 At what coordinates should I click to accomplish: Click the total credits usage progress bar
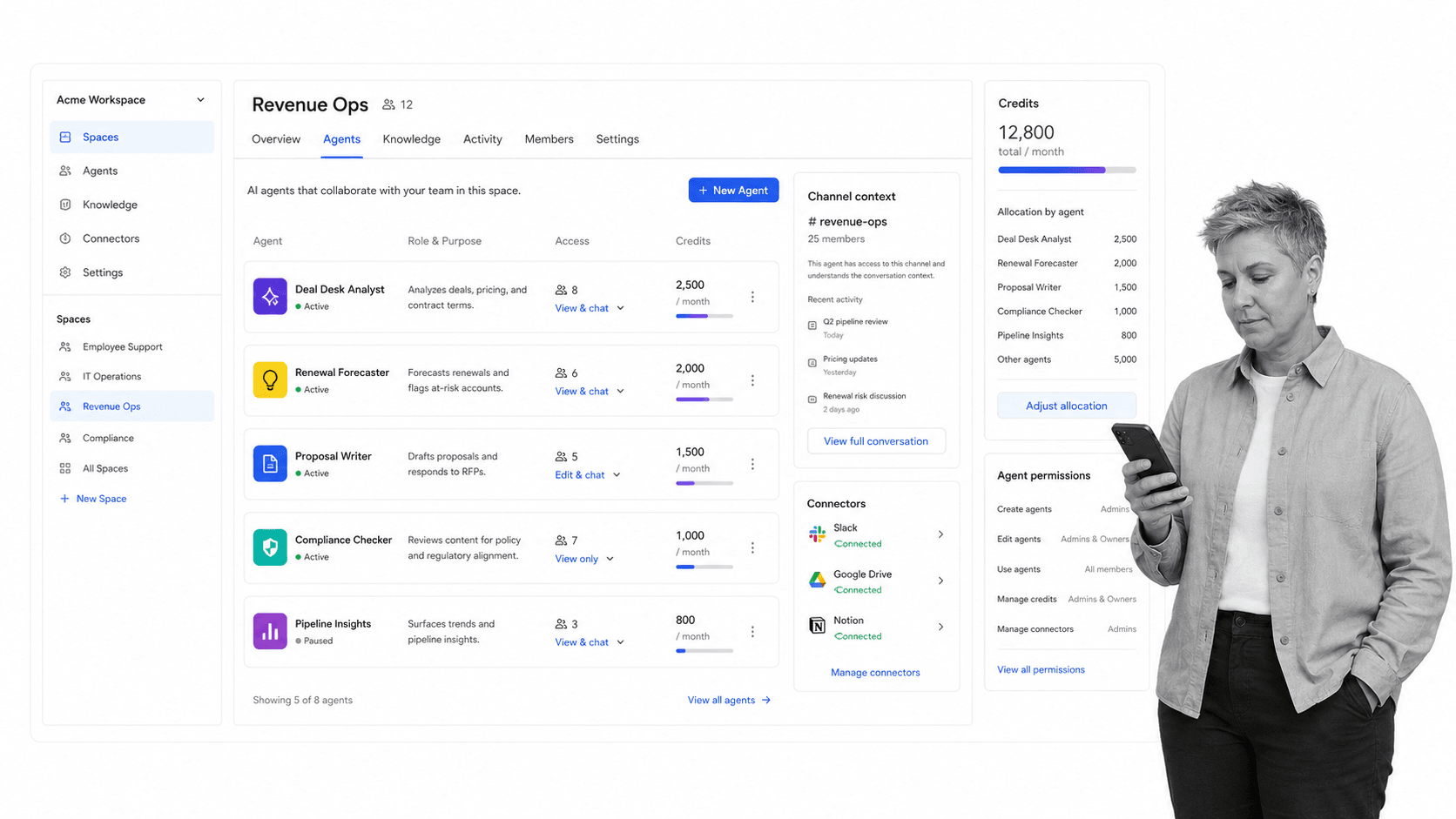(x=1067, y=171)
